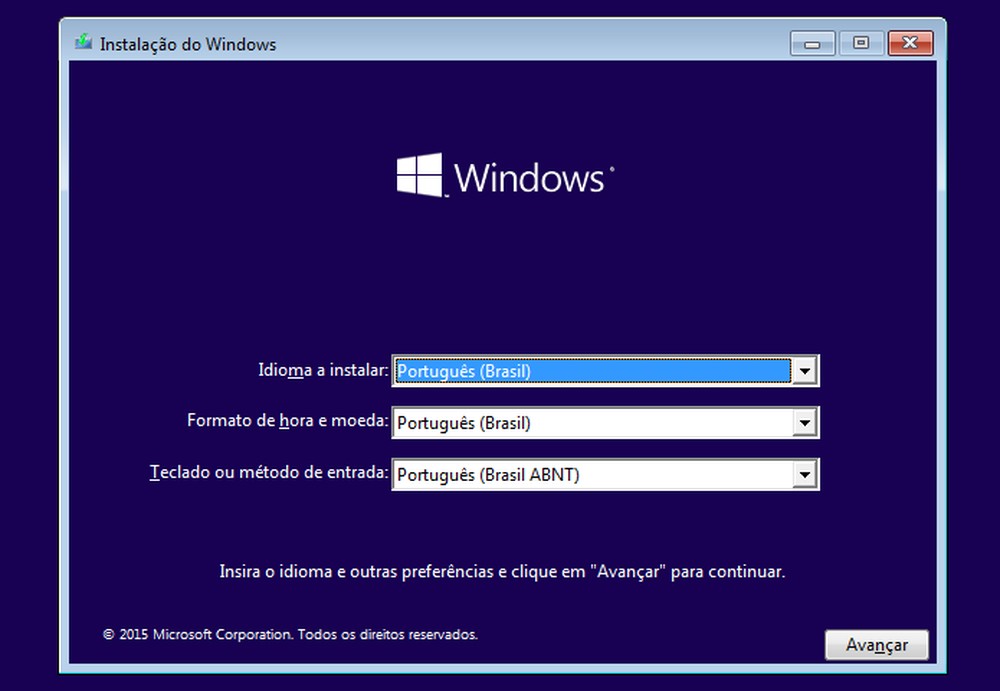
Task: Maximize the Windows setup window
Action: coord(861,43)
